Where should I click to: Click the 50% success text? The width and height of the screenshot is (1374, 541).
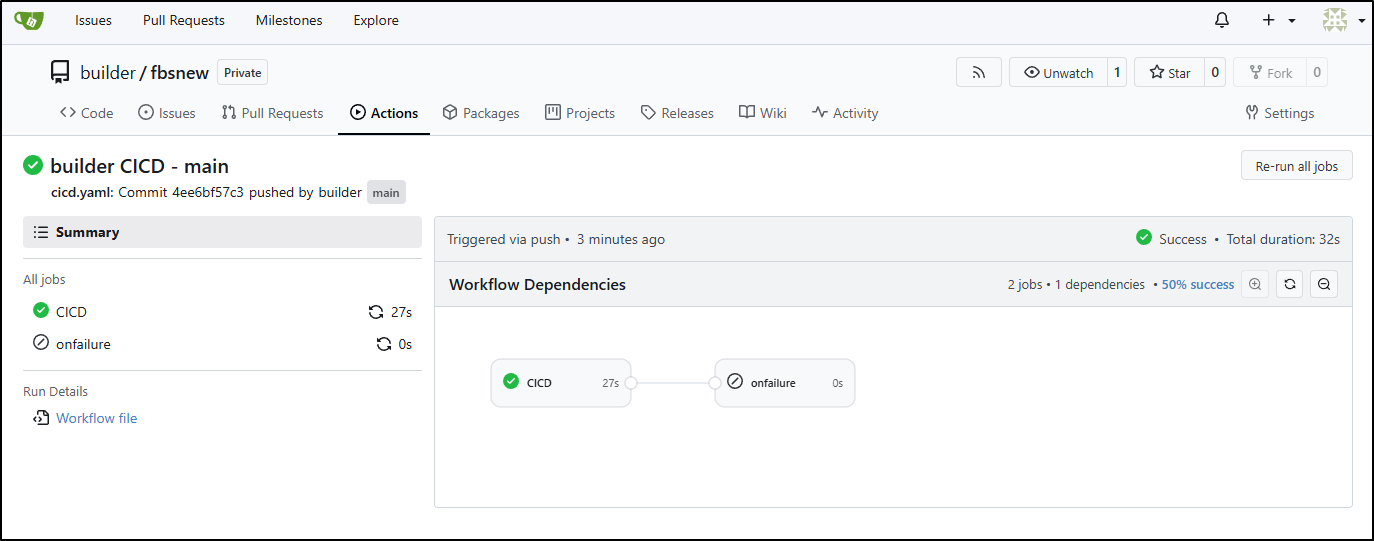pyautogui.click(x=1198, y=285)
